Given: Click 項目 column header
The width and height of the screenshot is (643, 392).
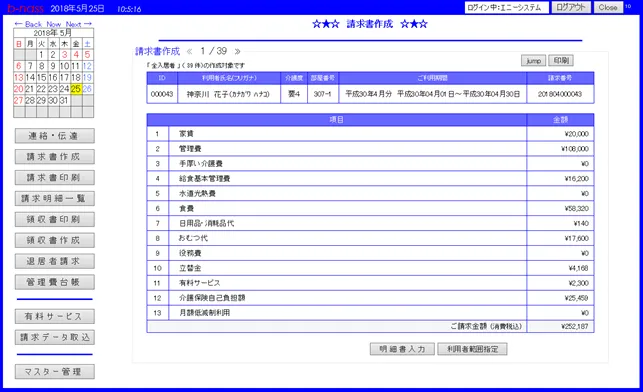Looking at the screenshot, I should [337, 120].
